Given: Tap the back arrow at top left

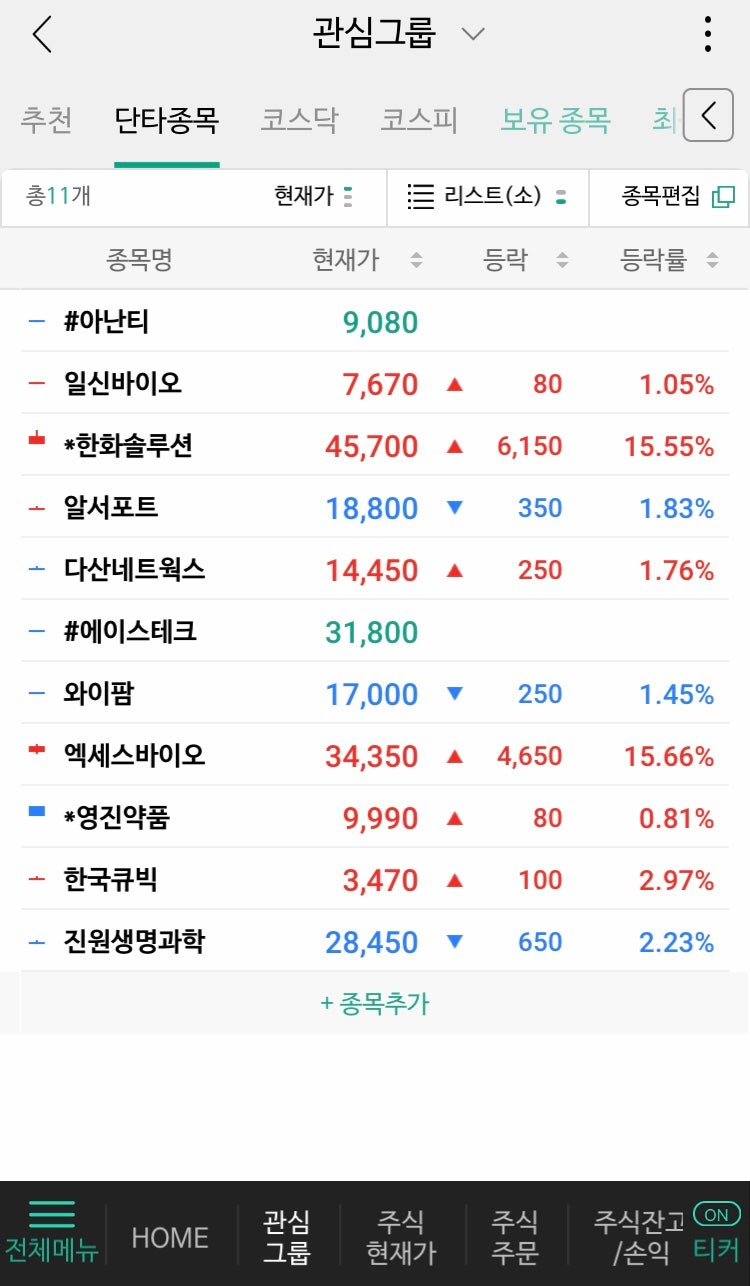Looking at the screenshot, I should [x=41, y=35].
